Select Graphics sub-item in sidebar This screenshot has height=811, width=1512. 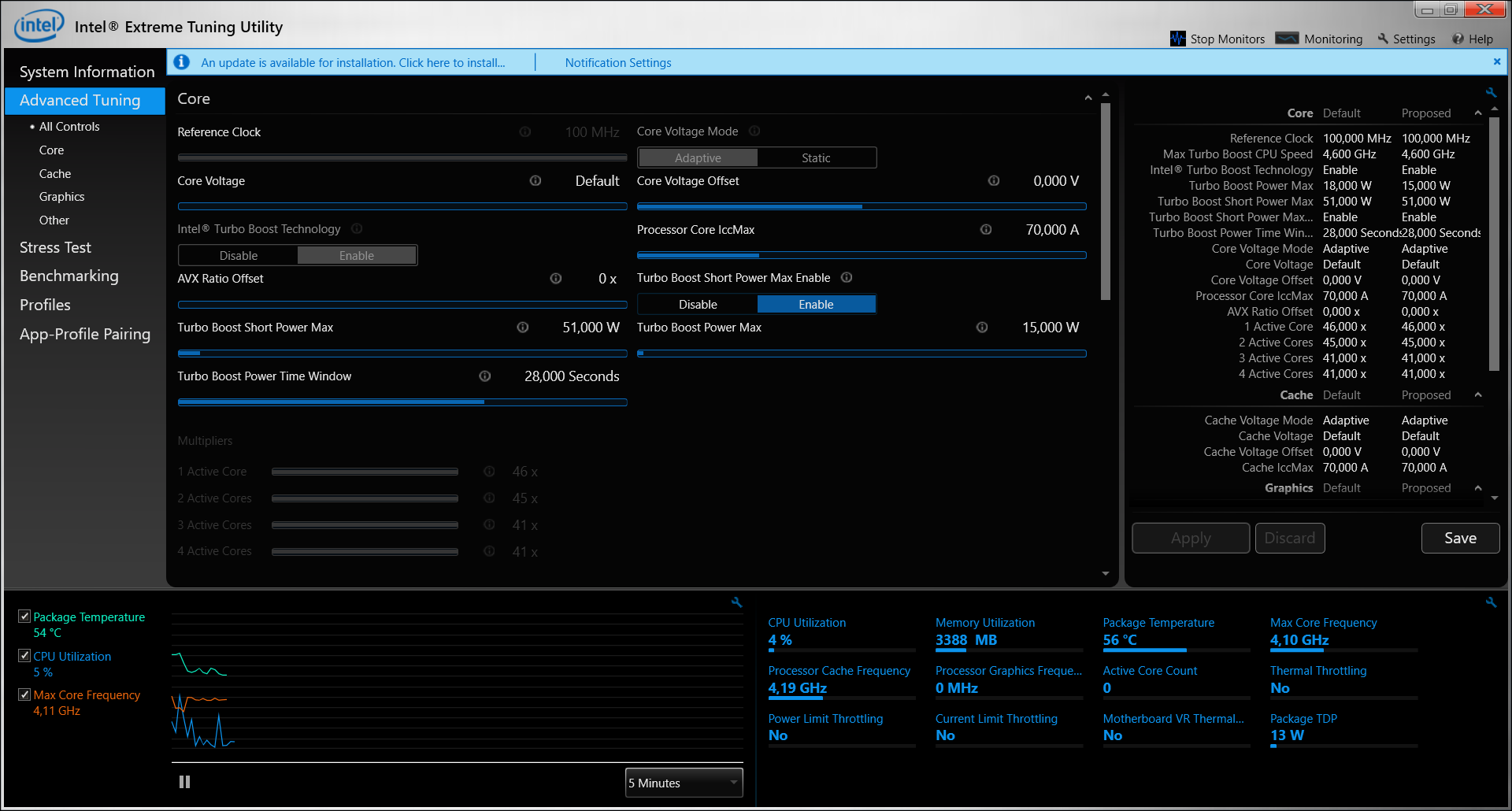61,196
